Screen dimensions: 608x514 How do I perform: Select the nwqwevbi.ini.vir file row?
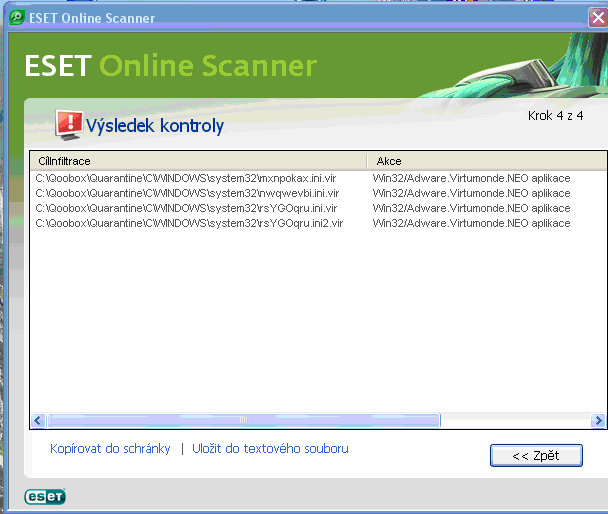pyautogui.click(x=187, y=193)
